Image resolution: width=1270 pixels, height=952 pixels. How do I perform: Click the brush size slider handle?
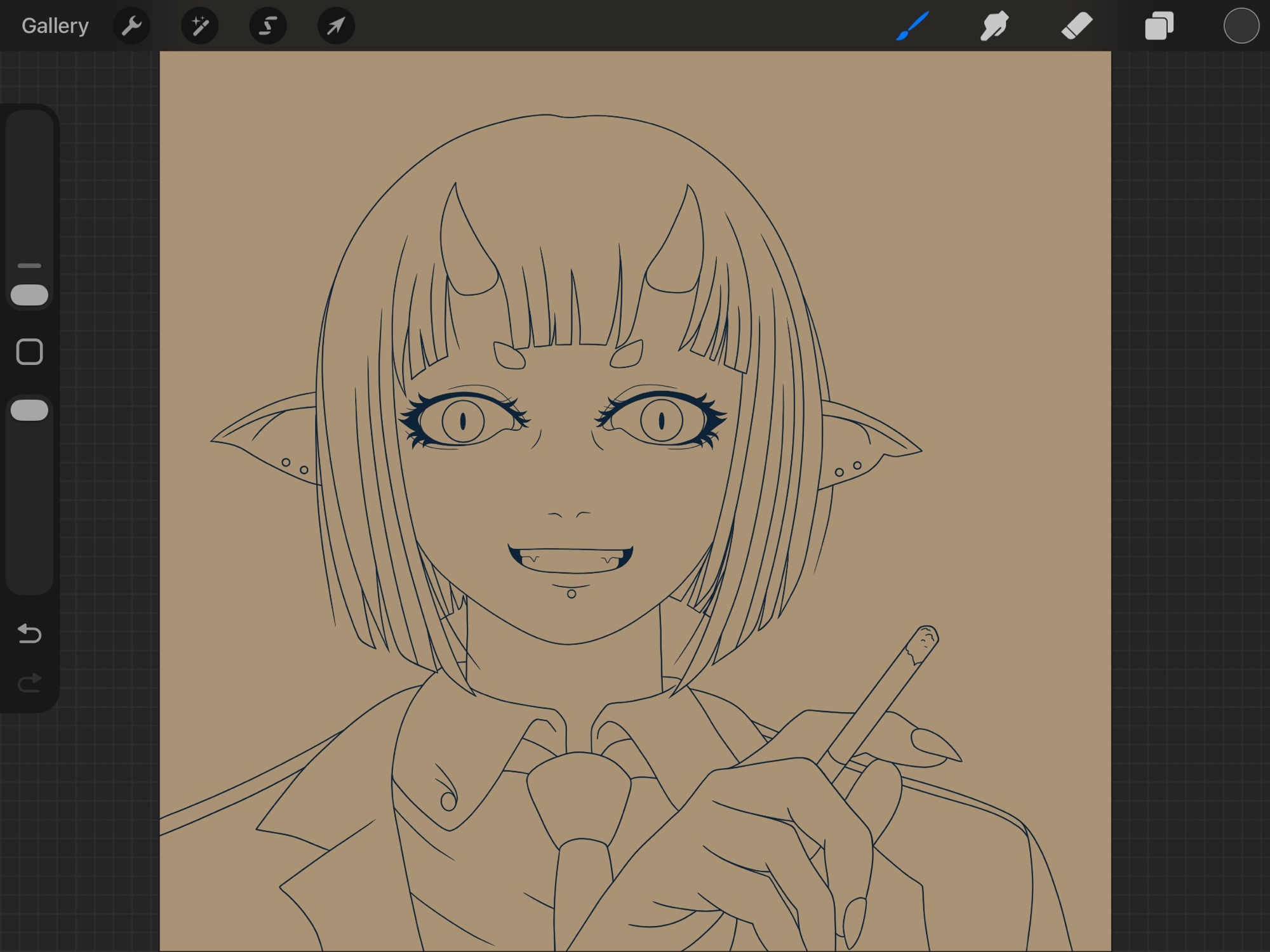pos(30,295)
